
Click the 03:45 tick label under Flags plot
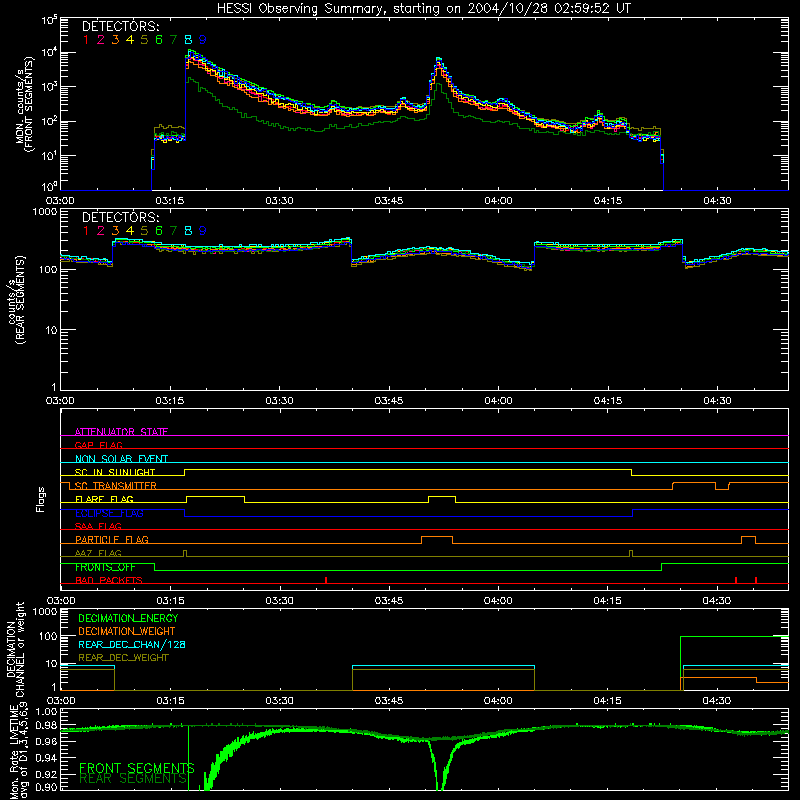coord(389,601)
